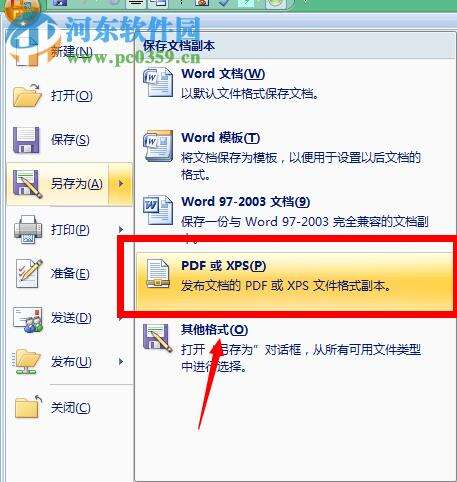Screen dimensions: 457x482
Task: Expand the 另存为(A) submenu arrow
Action: pos(121,184)
